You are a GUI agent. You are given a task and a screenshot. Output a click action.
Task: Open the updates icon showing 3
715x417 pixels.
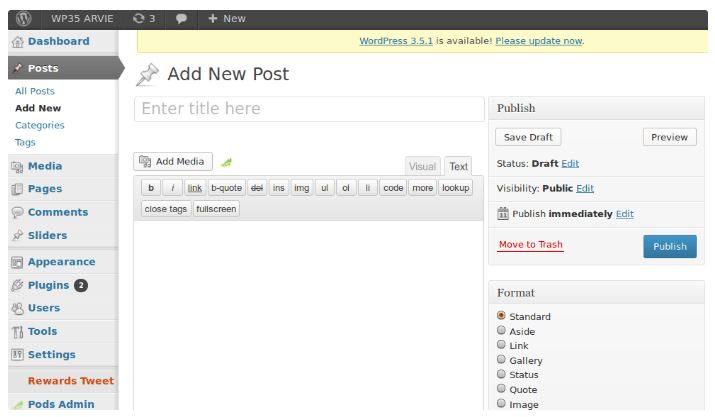pos(144,18)
